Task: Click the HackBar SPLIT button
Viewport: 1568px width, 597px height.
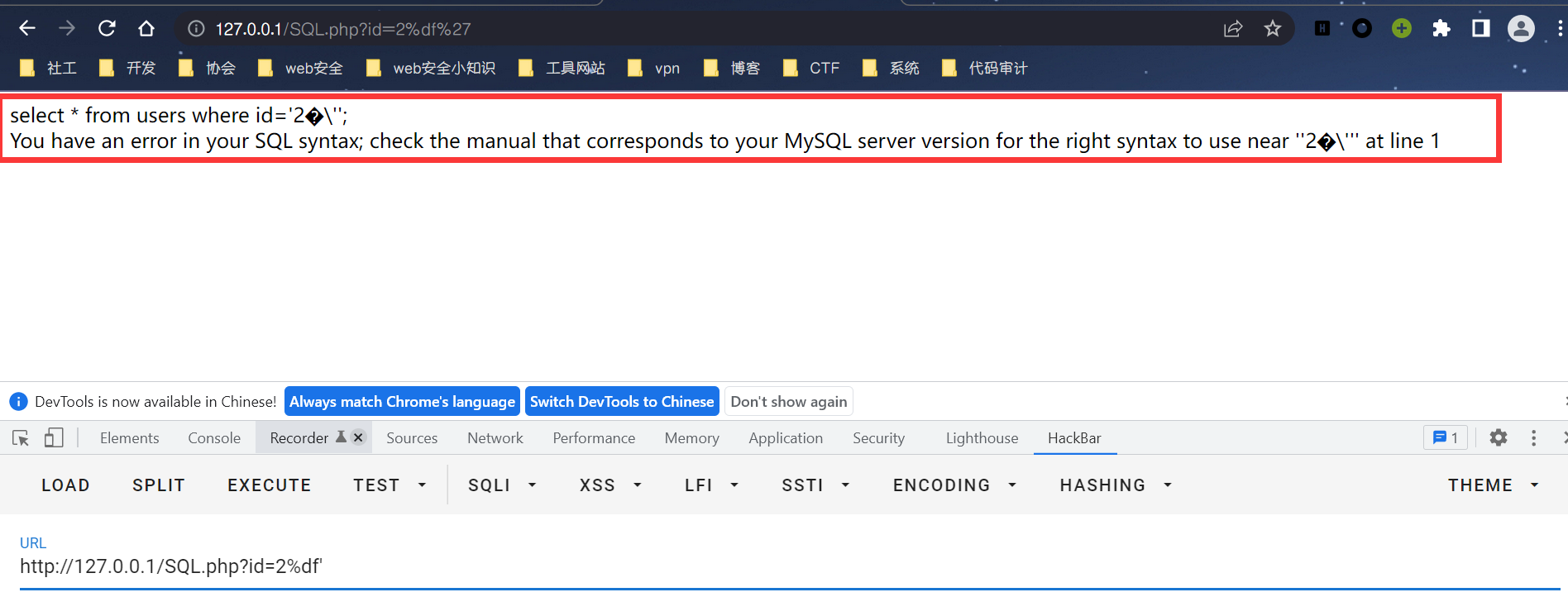Action: coord(159,485)
